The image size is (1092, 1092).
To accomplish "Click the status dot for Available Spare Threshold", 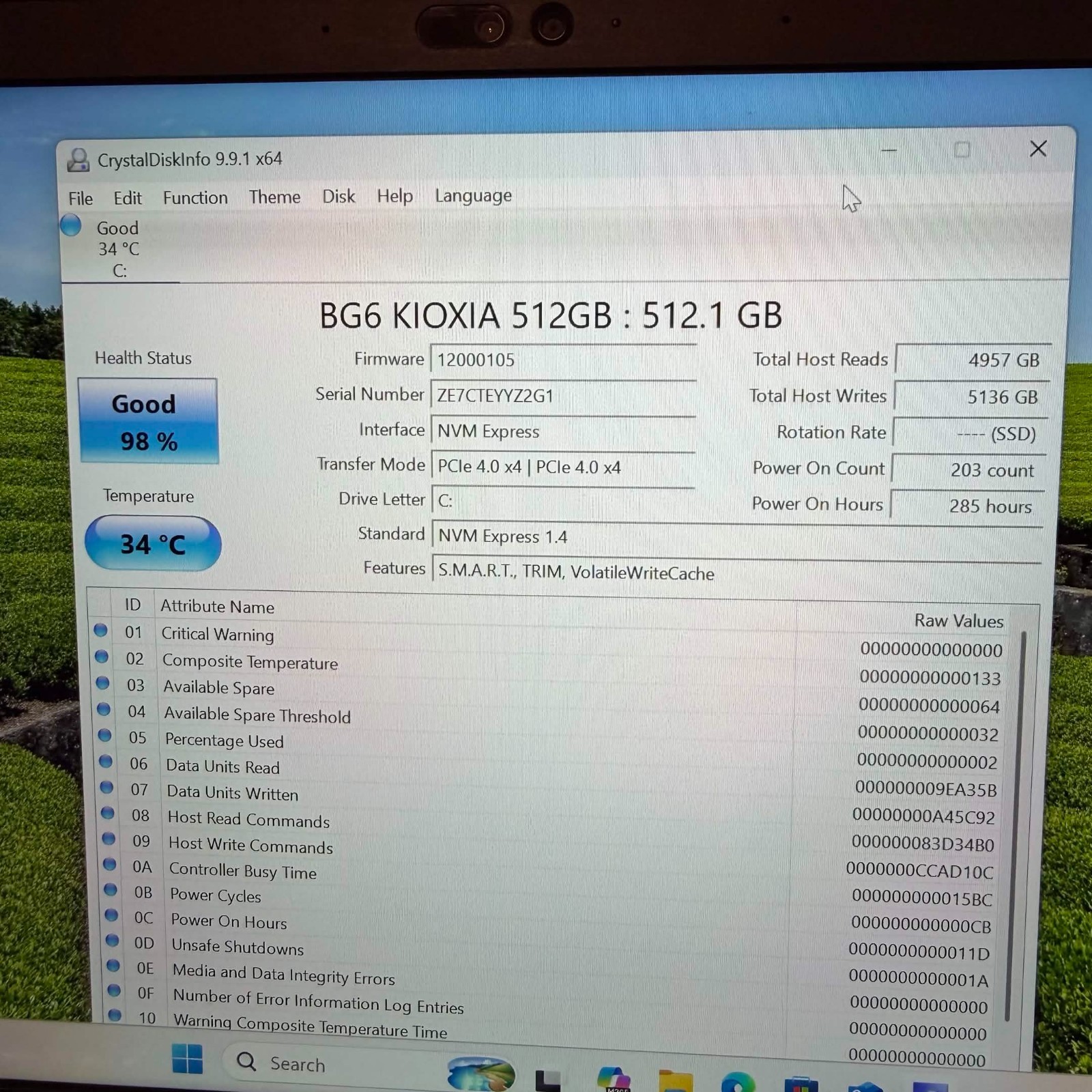I will 103,709.
